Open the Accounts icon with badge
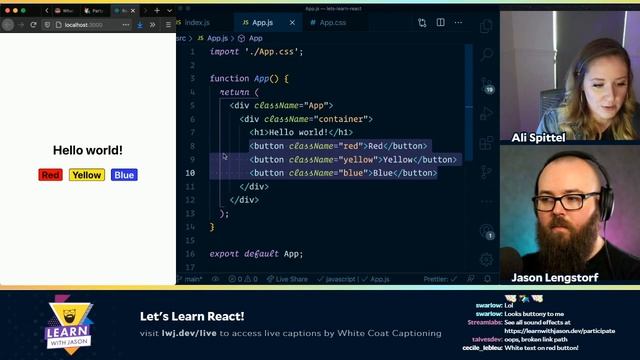This screenshot has height=360, width=640. [487, 232]
